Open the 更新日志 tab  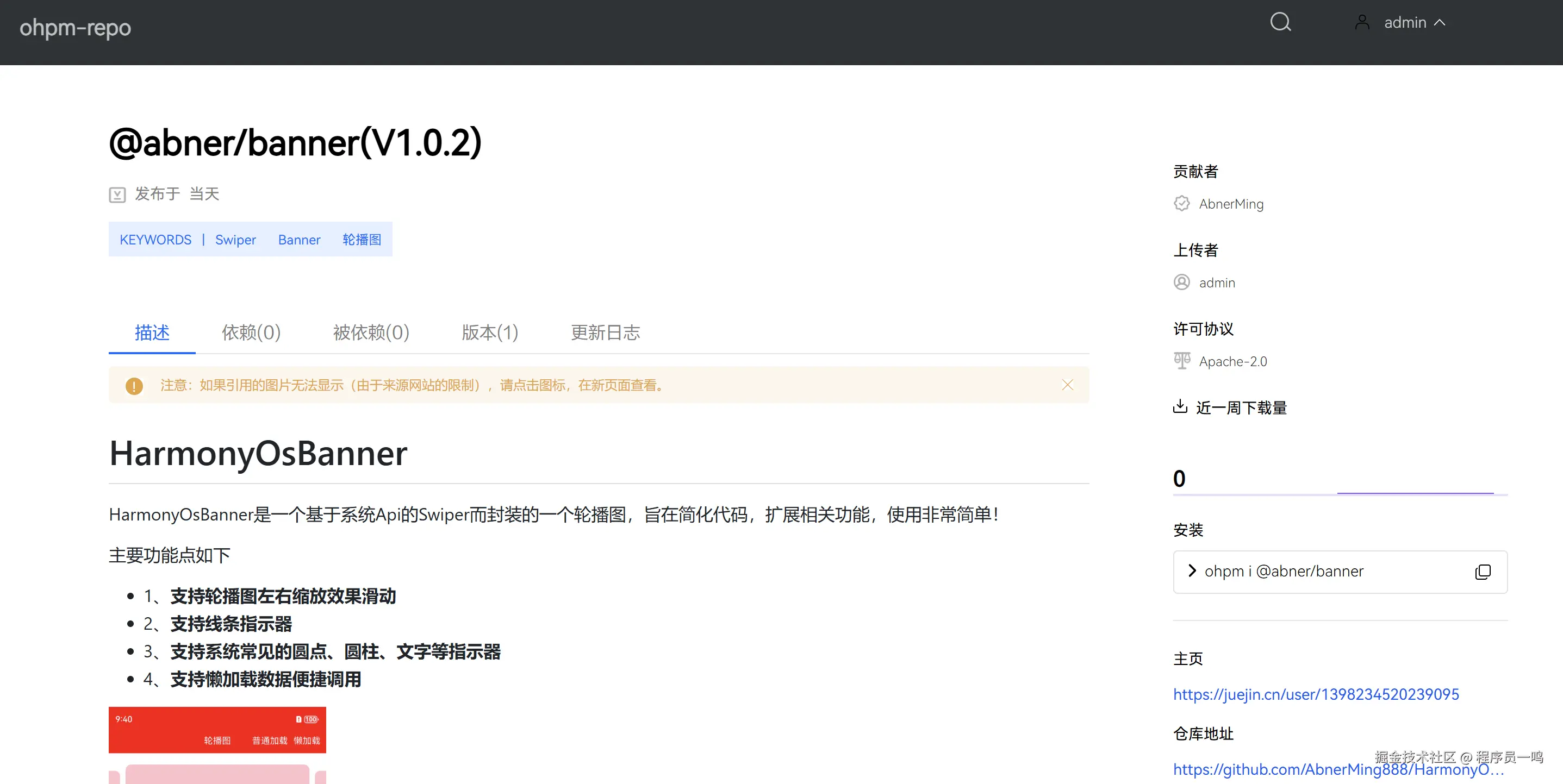[605, 333]
